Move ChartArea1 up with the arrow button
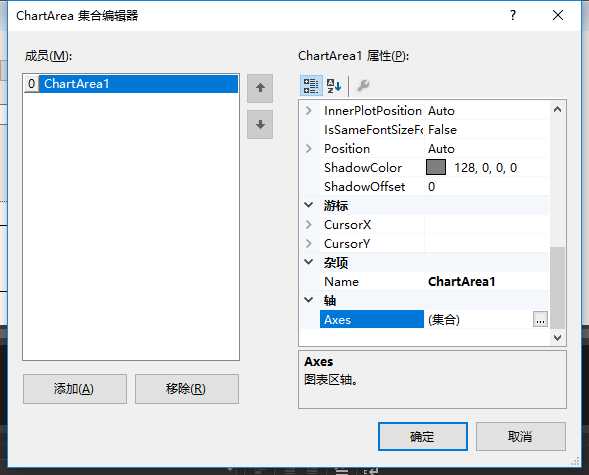Image resolution: width=589 pixels, height=475 pixels. click(x=260, y=88)
